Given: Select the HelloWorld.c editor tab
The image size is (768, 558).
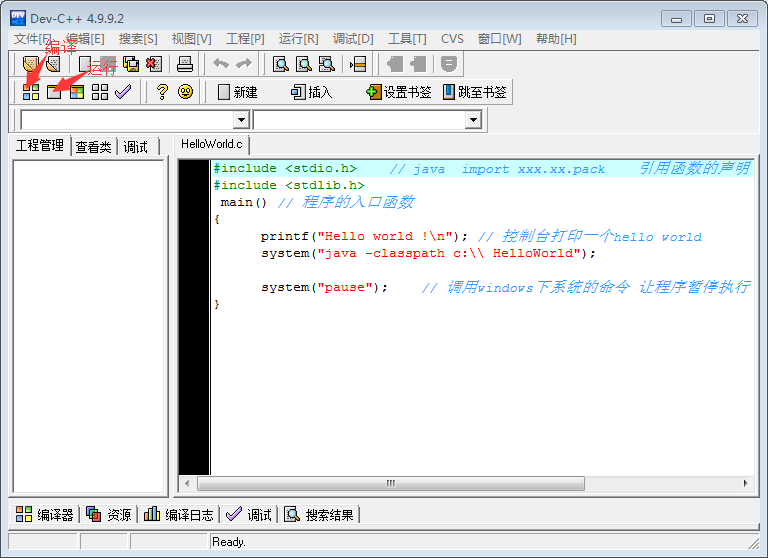Looking at the screenshot, I should (x=212, y=144).
